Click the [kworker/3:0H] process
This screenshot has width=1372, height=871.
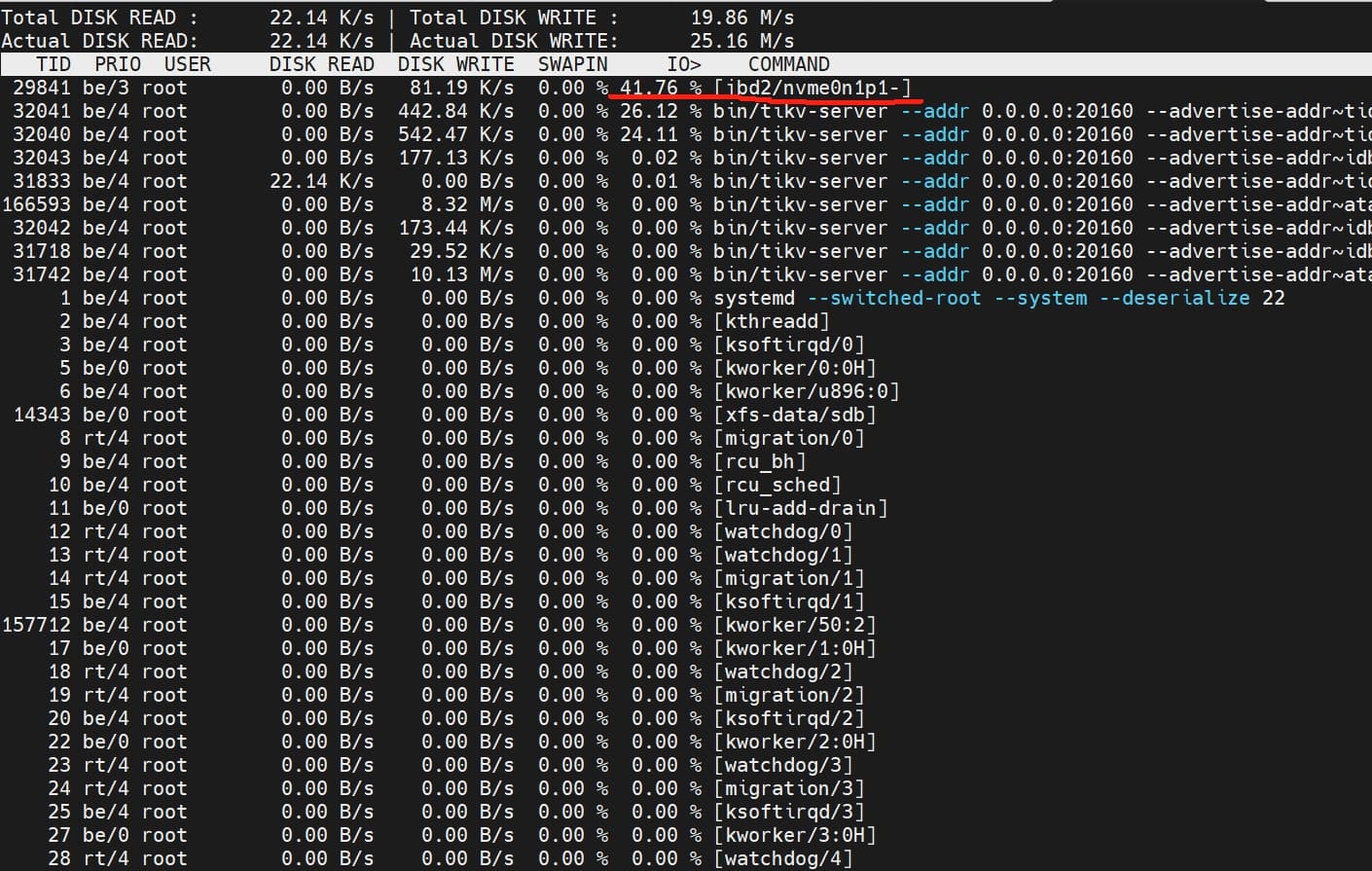[x=795, y=835]
